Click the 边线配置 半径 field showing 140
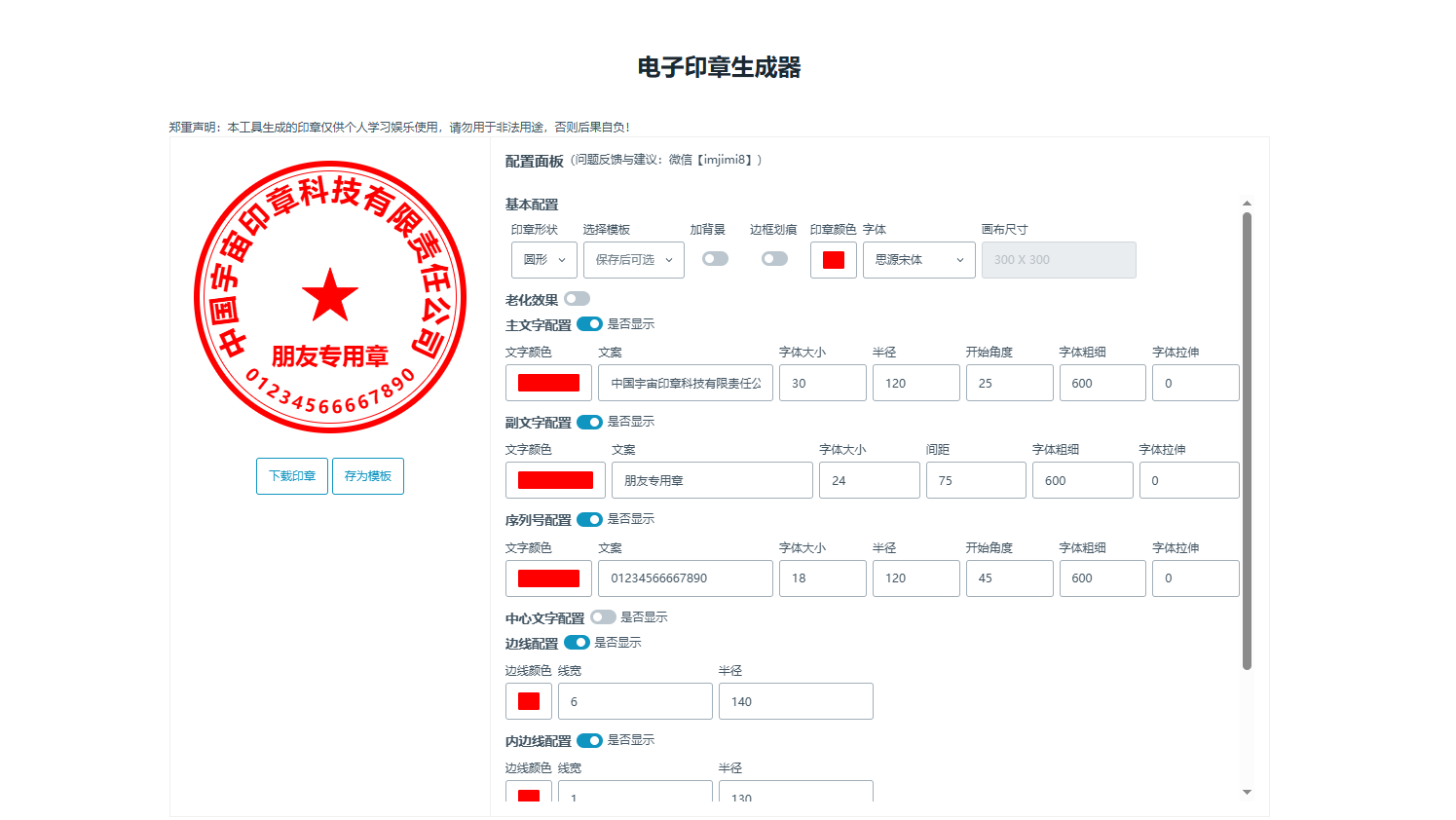1456x820 pixels. [796, 701]
